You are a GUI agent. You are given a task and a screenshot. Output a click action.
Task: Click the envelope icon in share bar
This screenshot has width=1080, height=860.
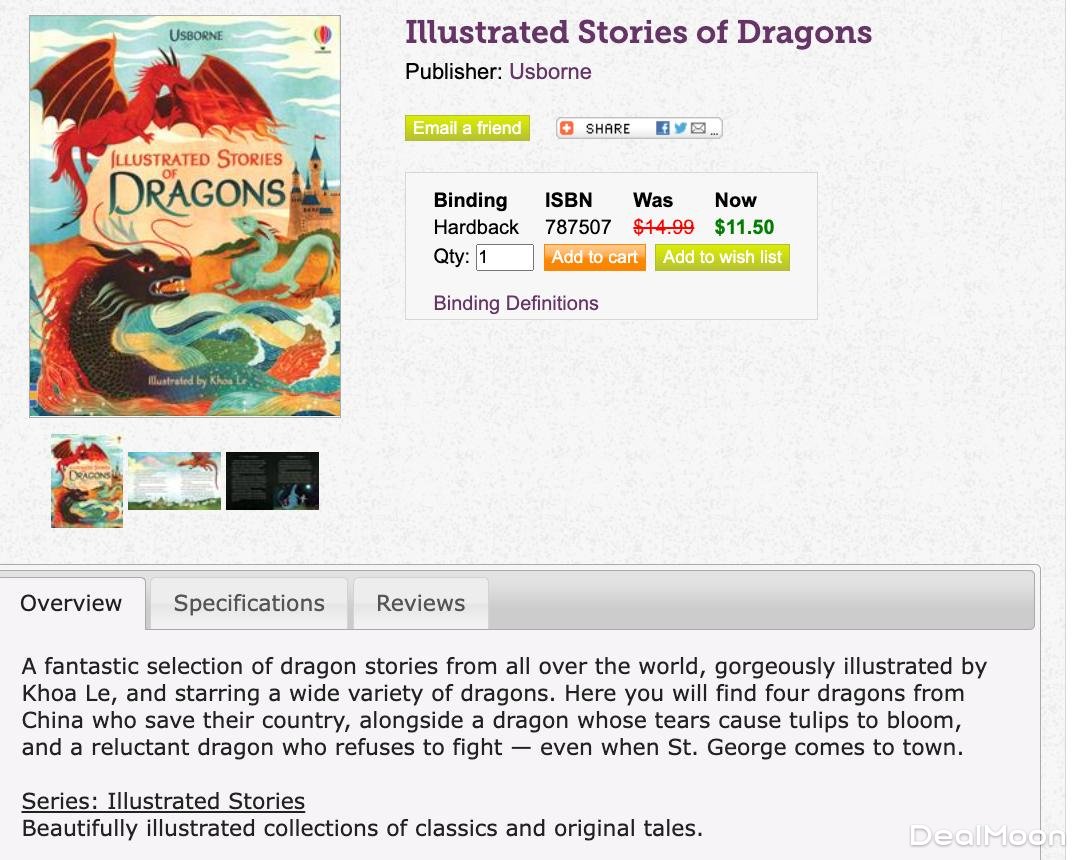(x=698, y=128)
